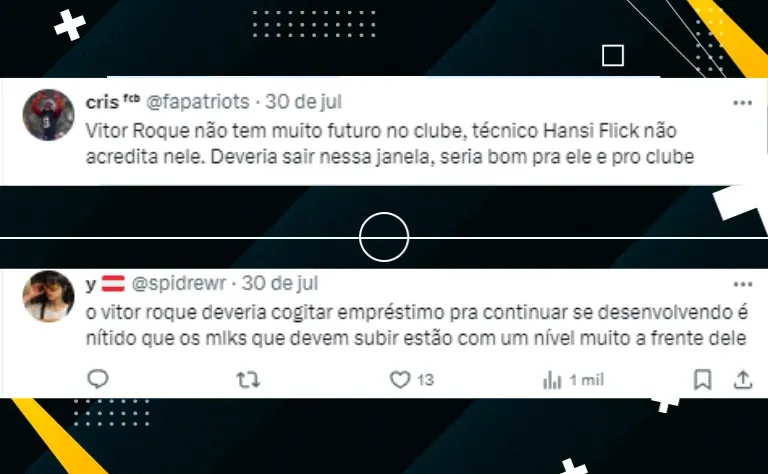Bookmark the spidrewr tweet
768x474 pixels.
click(x=702, y=379)
